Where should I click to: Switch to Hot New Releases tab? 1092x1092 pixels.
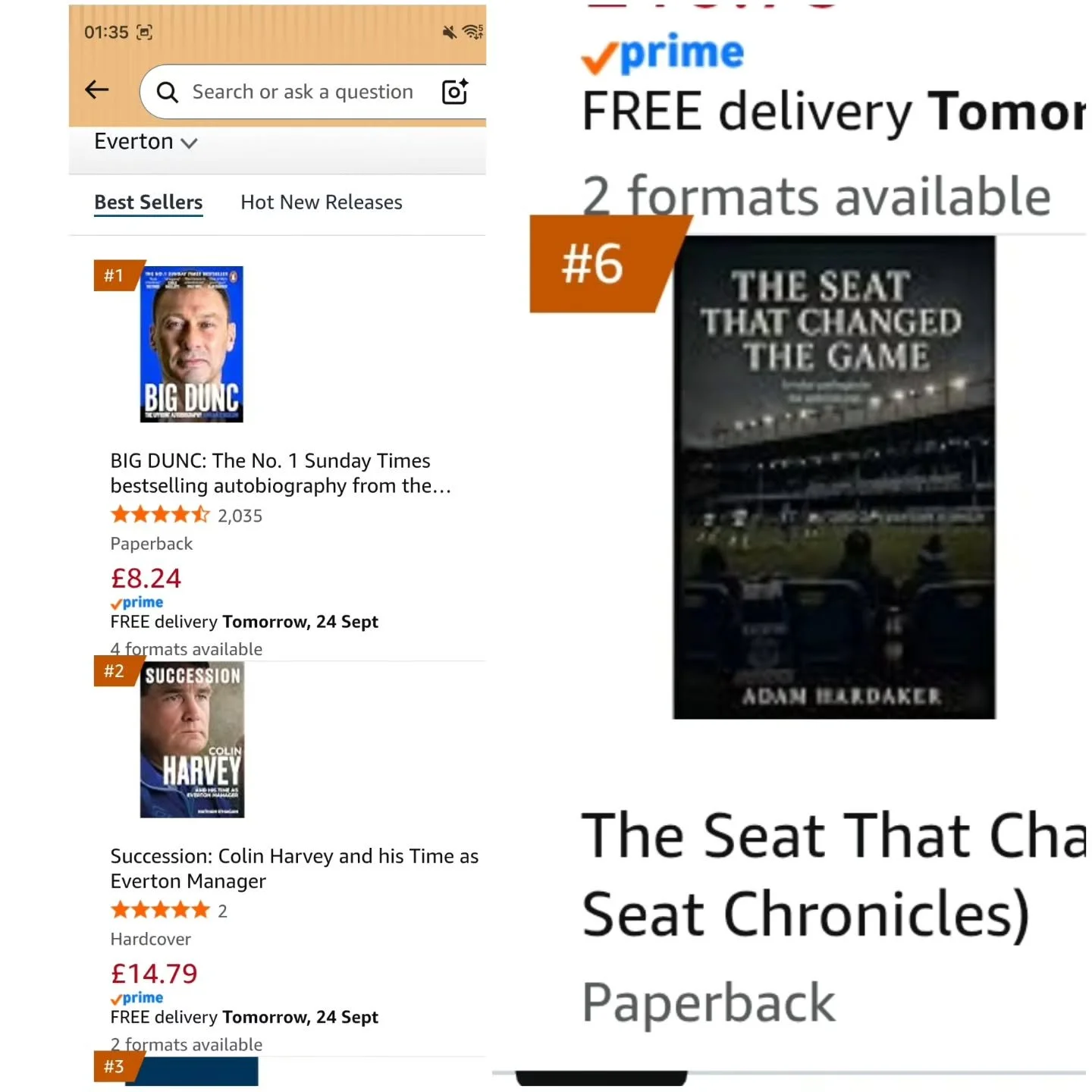point(322,202)
